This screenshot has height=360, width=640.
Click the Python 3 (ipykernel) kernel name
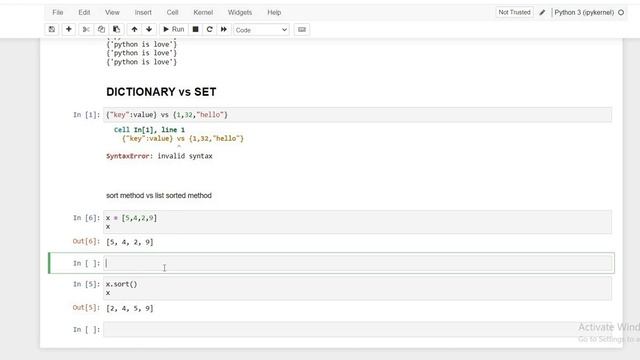point(584,13)
